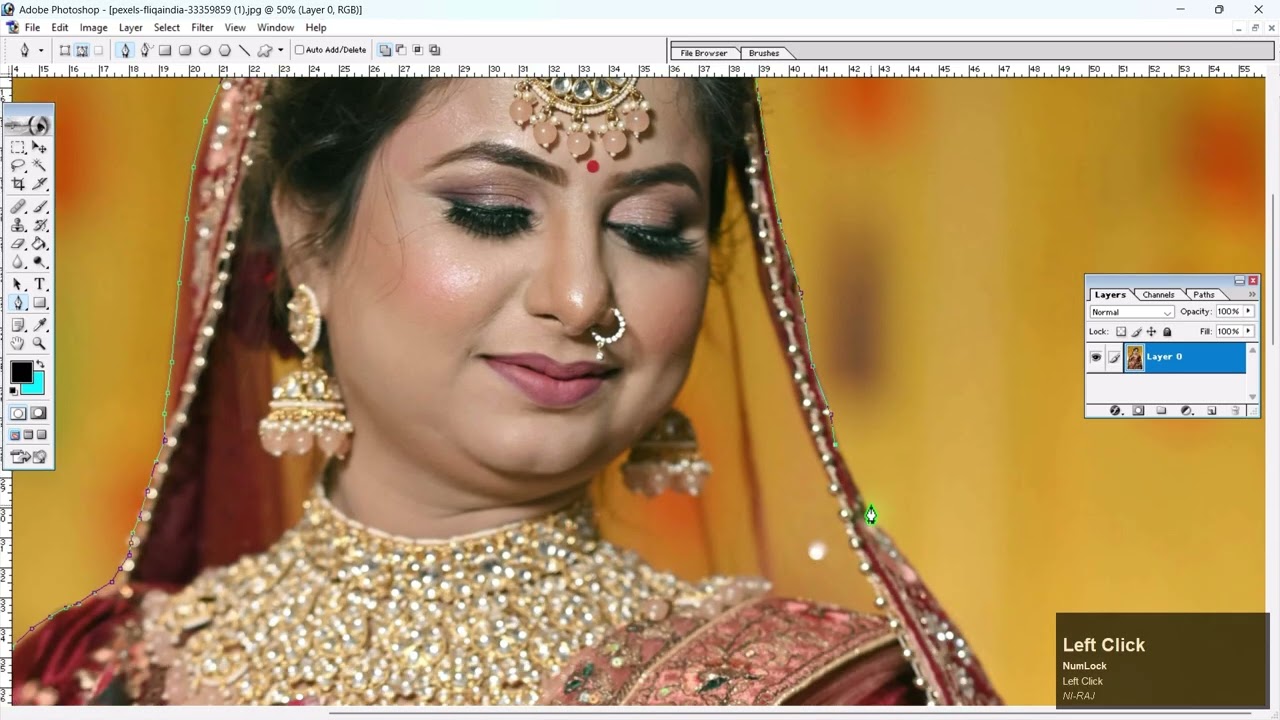
Task: Select the Lasso tool
Action: pos(18,166)
